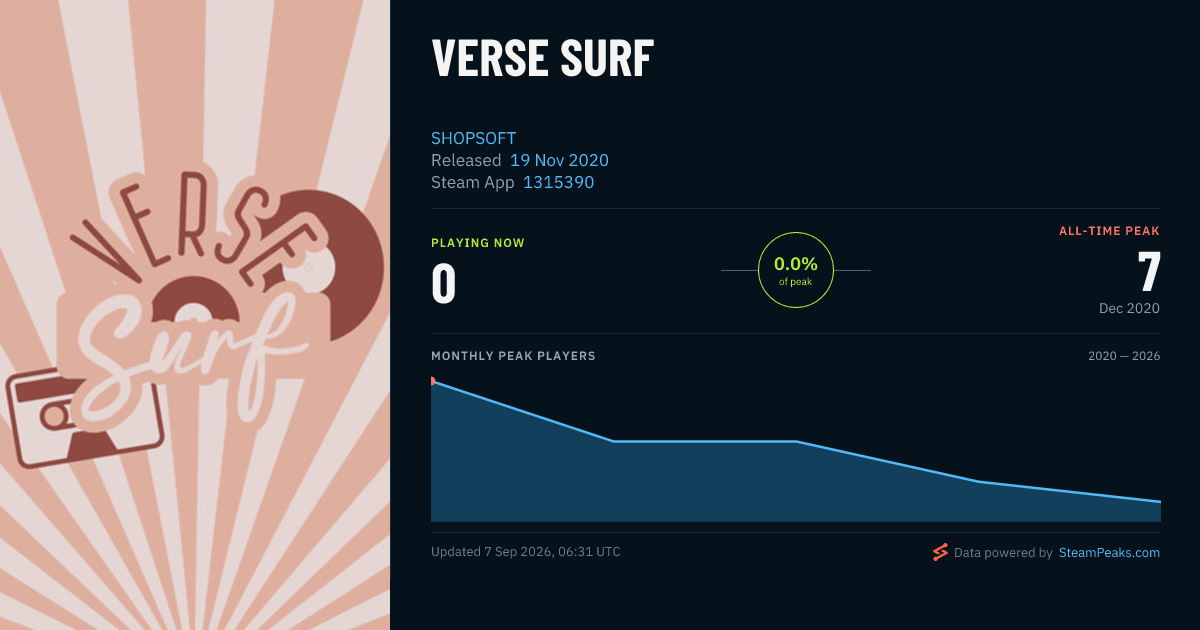This screenshot has width=1200, height=630.
Task: Click the chart's flat middle line segment
Action: (x=705, y=441)
